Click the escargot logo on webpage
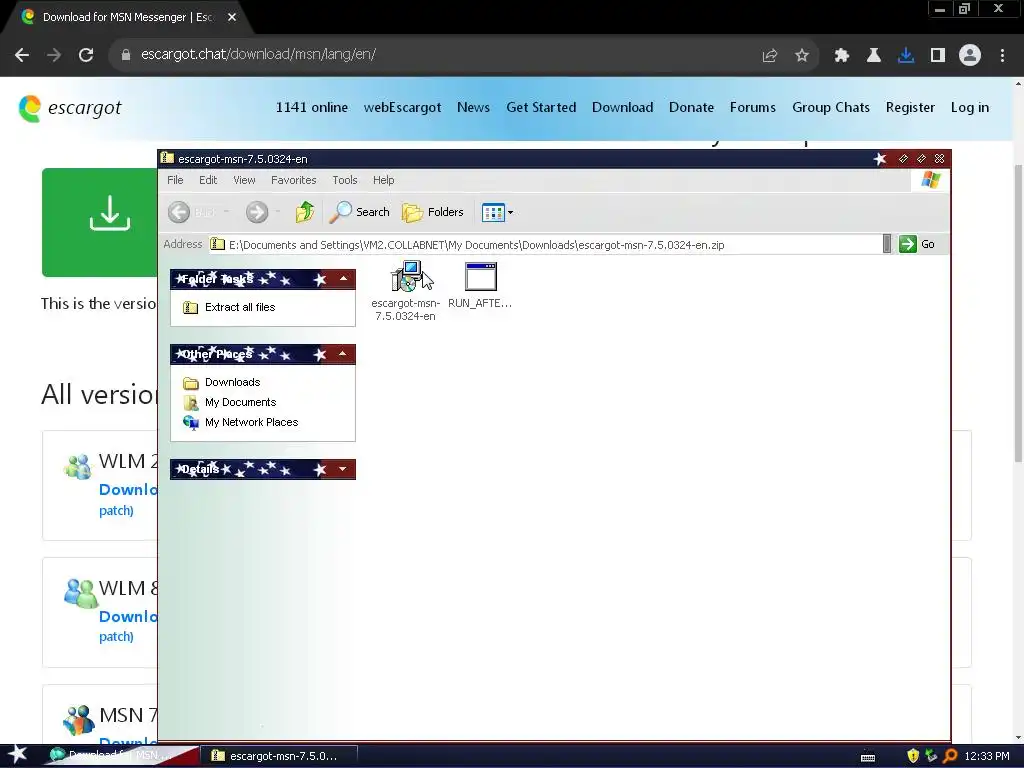Image resolution: width=1024 pixels, height=768 pixels. point(69,108)
